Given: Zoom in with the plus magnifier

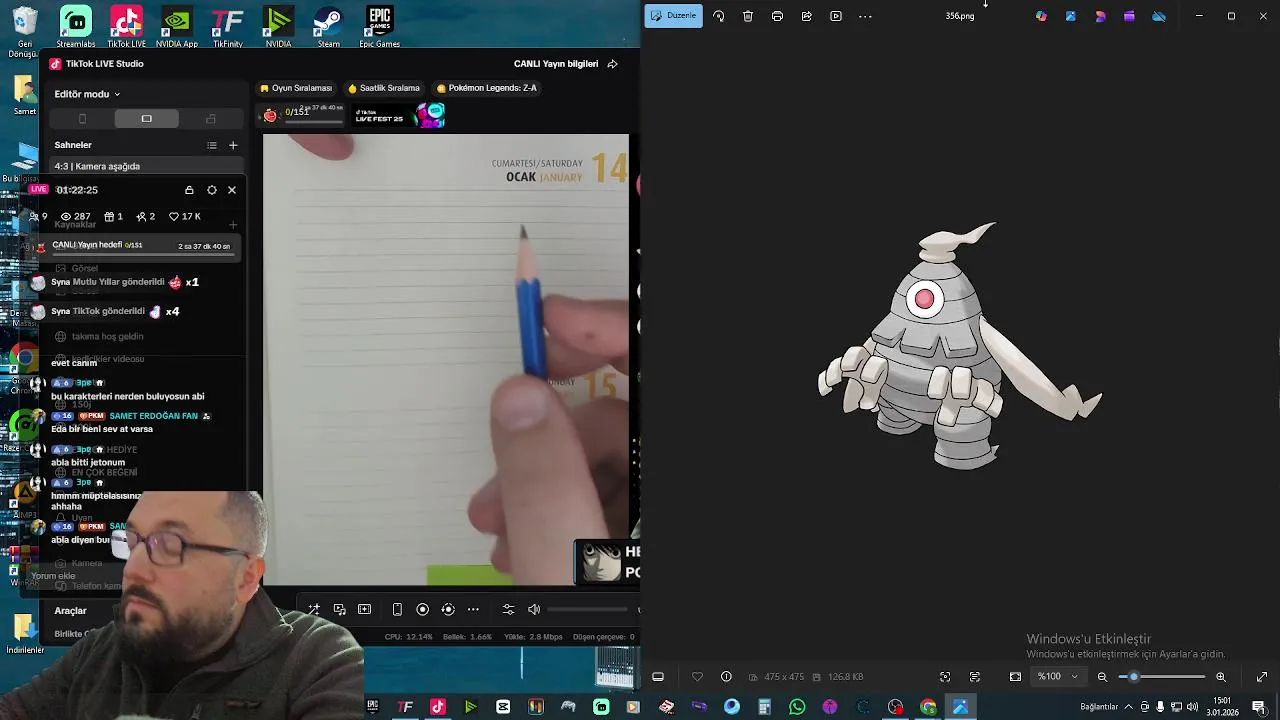Looking at the screenshot, I should [1221, 677].
